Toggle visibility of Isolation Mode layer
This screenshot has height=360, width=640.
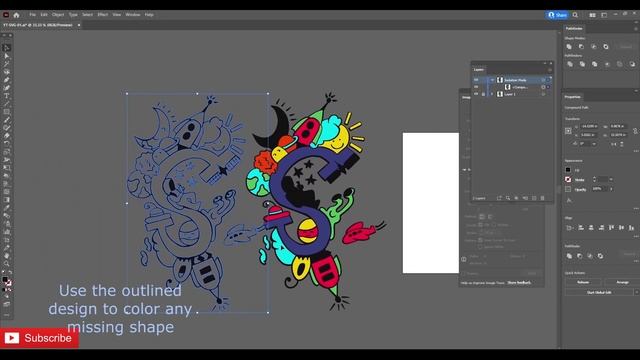pyautogui.click(x=476, y=80)
